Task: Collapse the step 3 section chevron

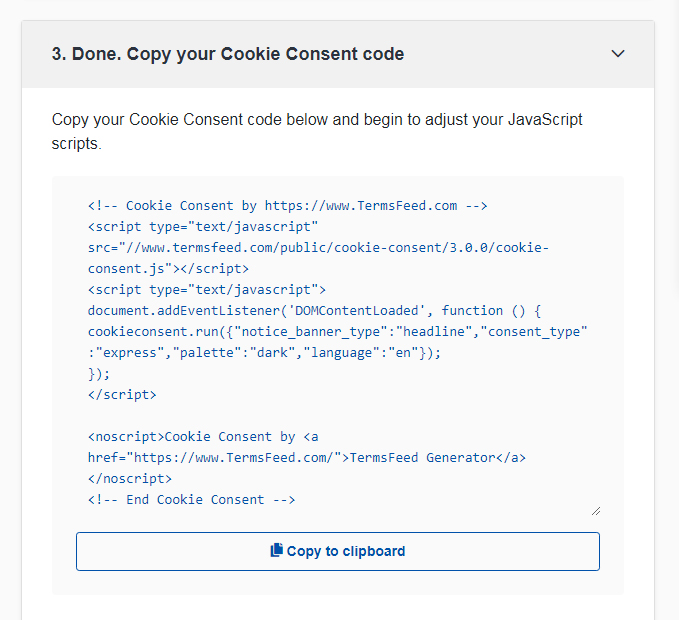Action: pyautogui.click(x=618, y=54)
